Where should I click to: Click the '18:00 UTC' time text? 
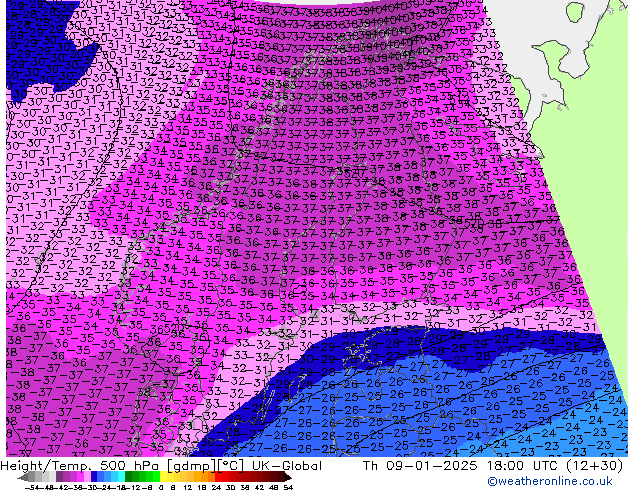coord(524,466)
